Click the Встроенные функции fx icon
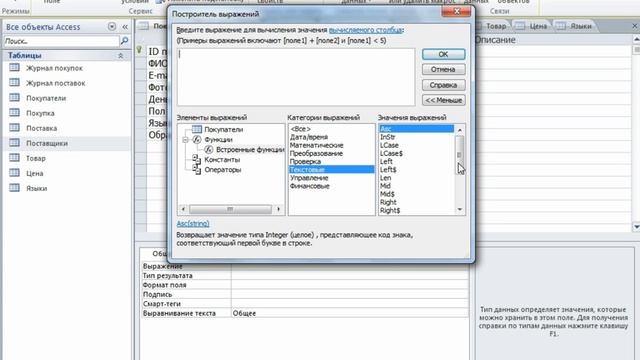Image resolution: width=640 pixels, height=360 pixels. click(209, 150)
